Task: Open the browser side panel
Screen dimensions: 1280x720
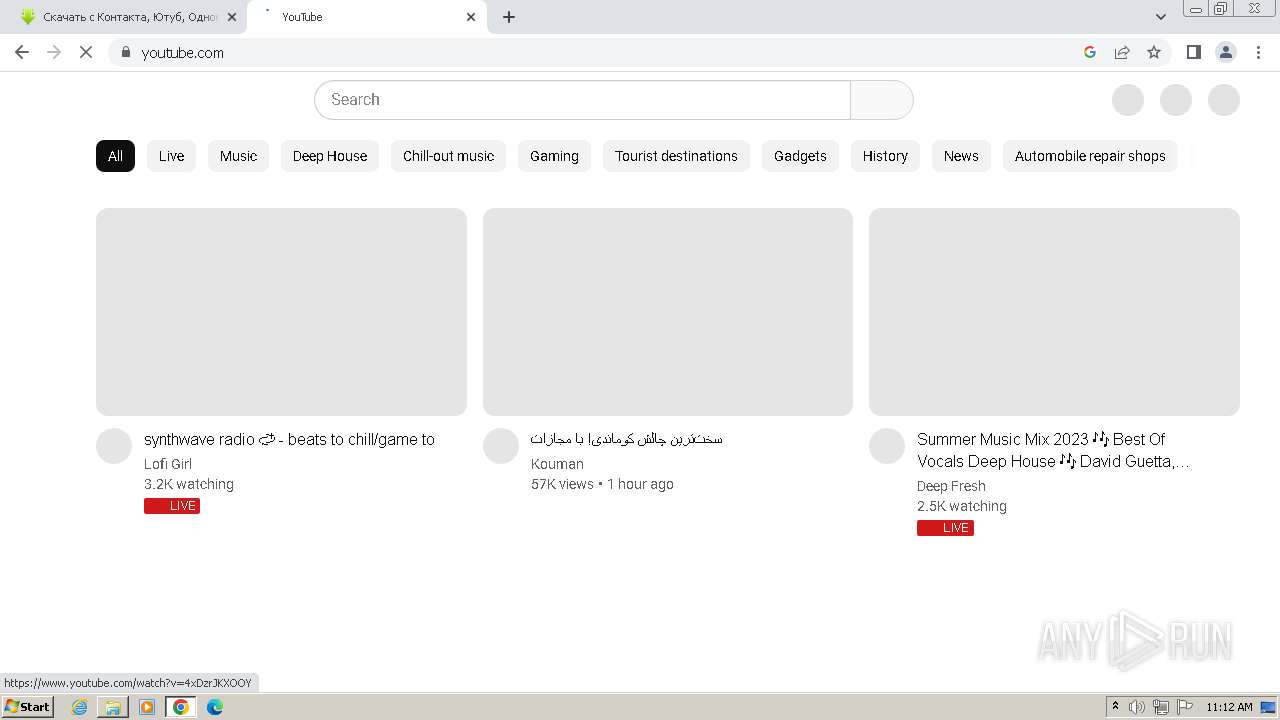Action: 1193,52
